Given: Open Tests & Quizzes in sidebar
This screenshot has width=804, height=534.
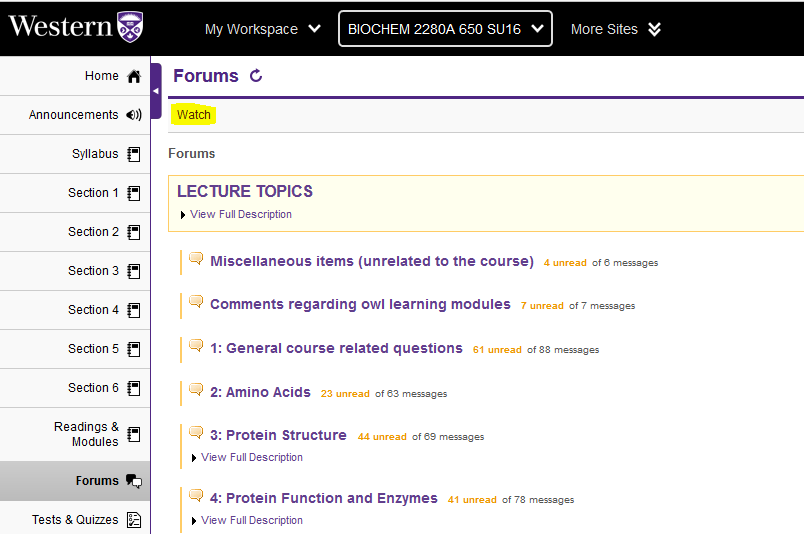Looking at the screenshot, I should 75,520.
